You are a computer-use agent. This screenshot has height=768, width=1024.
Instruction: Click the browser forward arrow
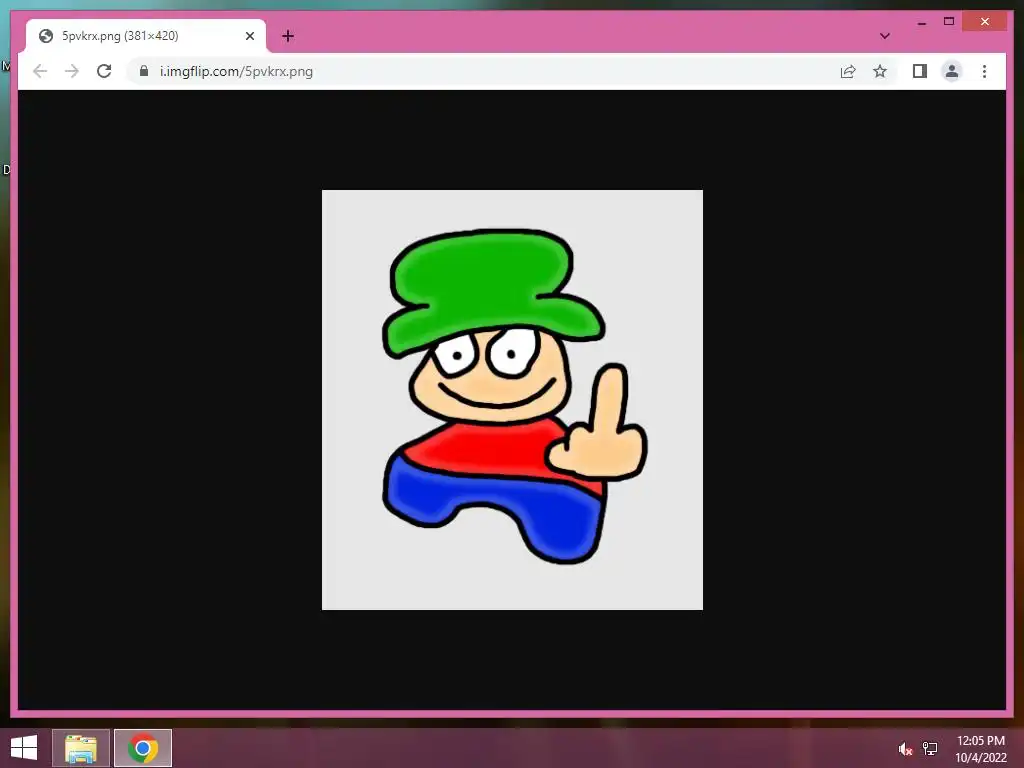point(72,71)
